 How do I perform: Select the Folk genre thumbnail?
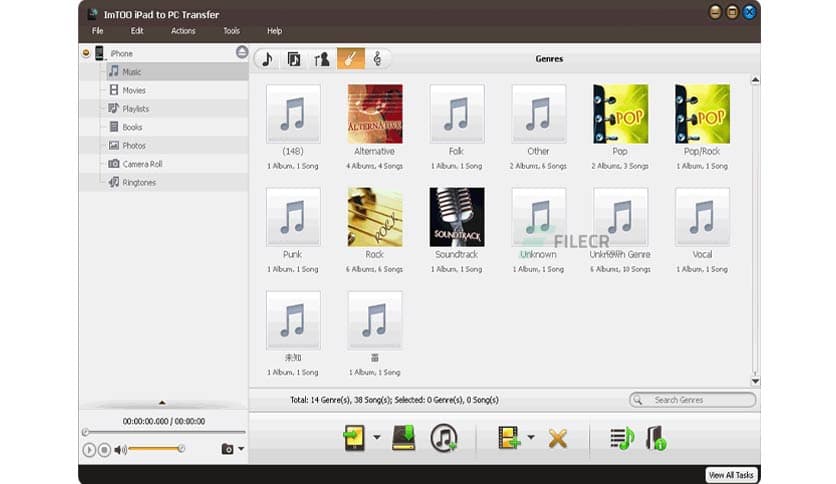(457, 114)
